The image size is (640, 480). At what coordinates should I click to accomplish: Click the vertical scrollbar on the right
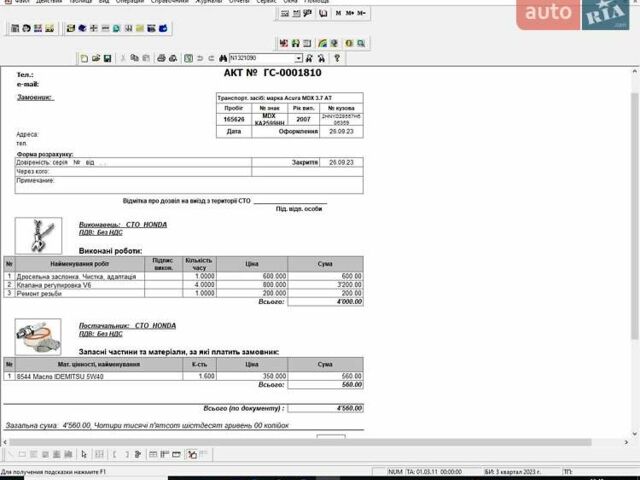pyautogui.click(x=635, y=250)
